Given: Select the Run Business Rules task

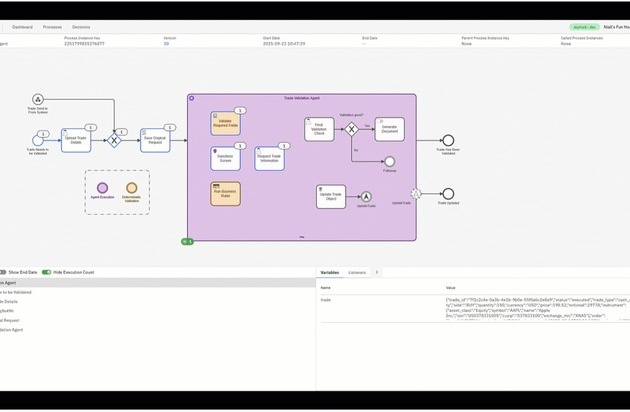Looking at the screenshot, I should pos(225,193).
